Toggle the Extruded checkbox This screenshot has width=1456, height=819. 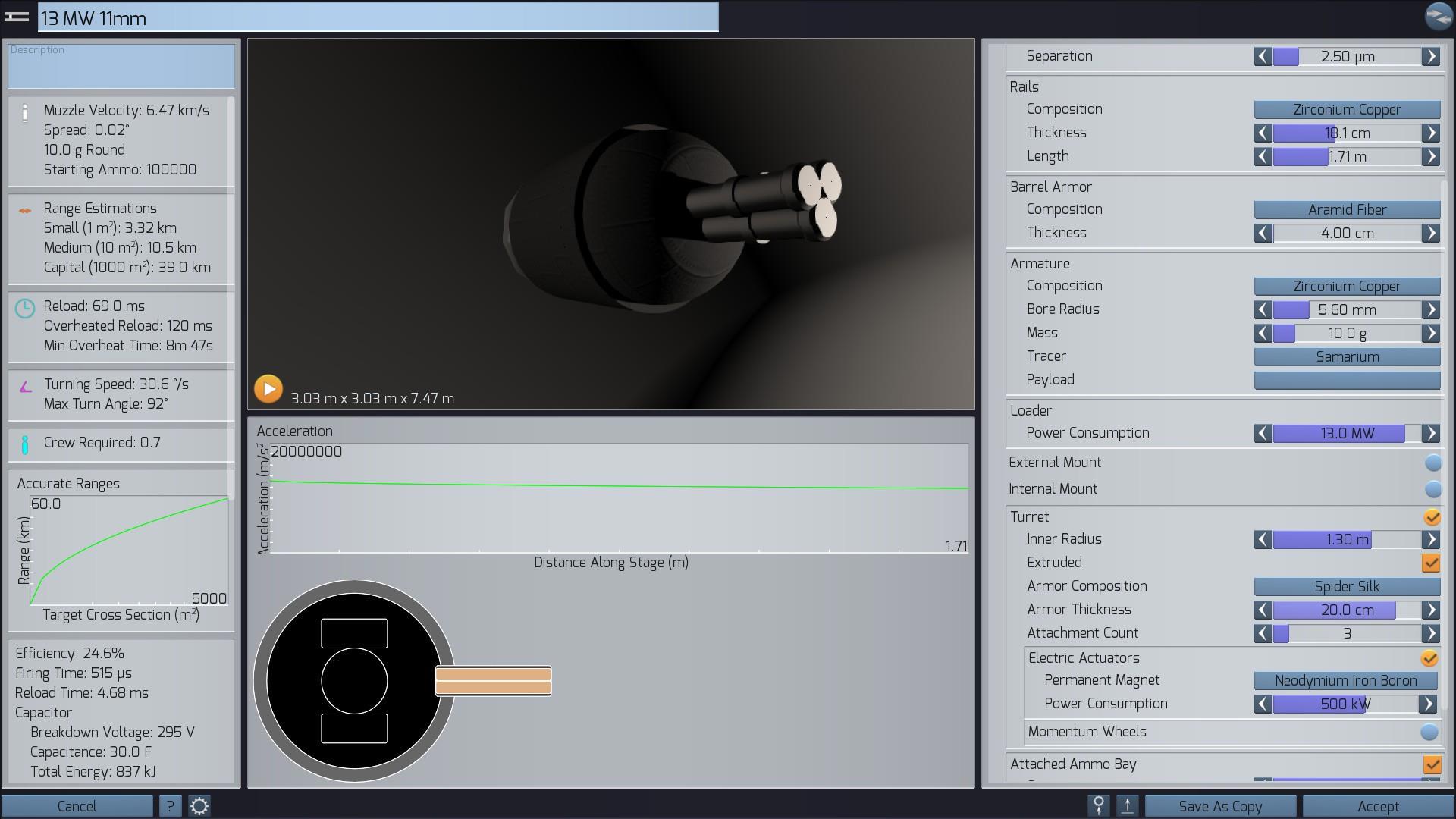(x=1430, y=563)
